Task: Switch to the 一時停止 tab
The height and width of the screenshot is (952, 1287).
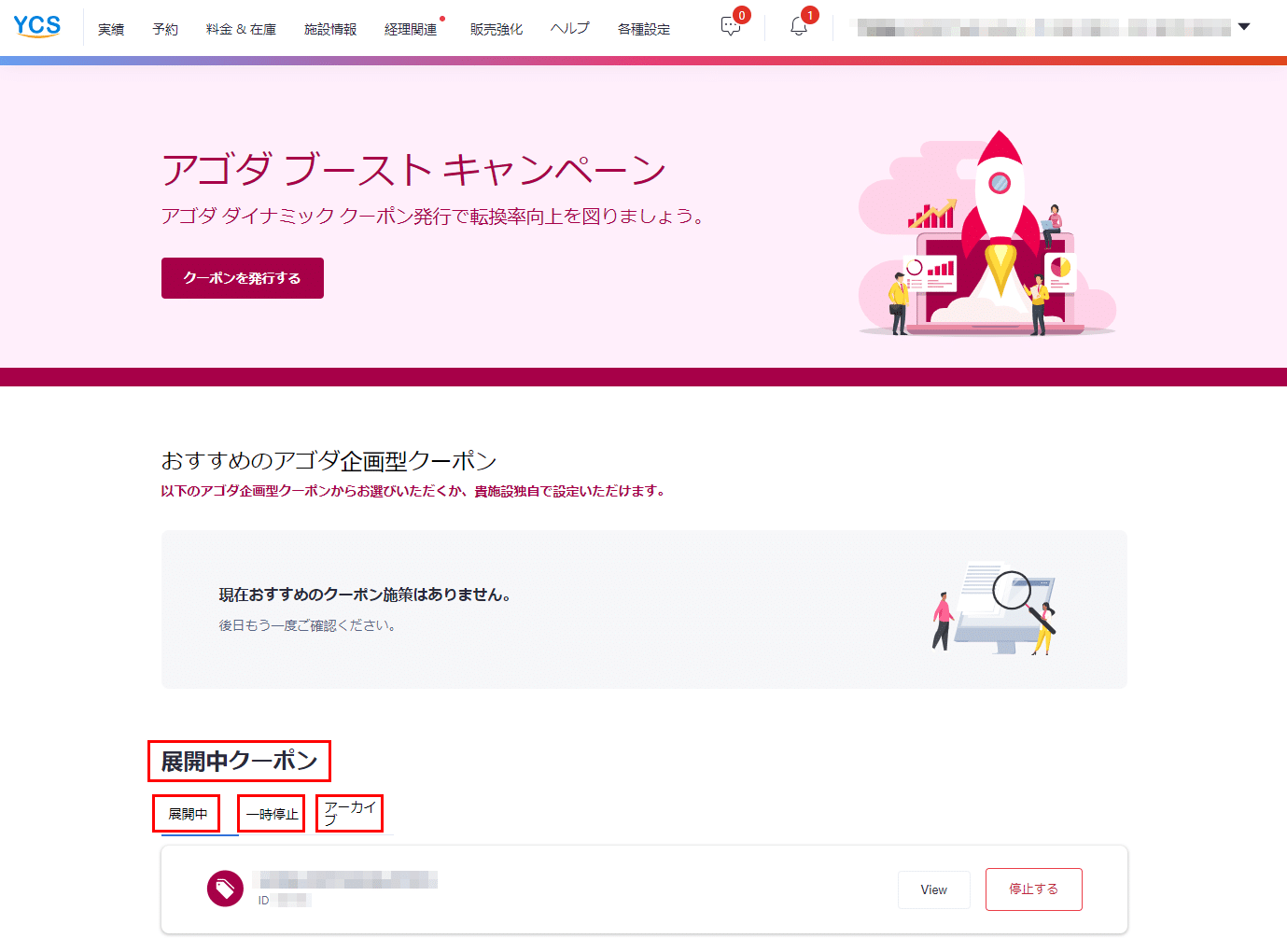Action: [x=272, y=814]
